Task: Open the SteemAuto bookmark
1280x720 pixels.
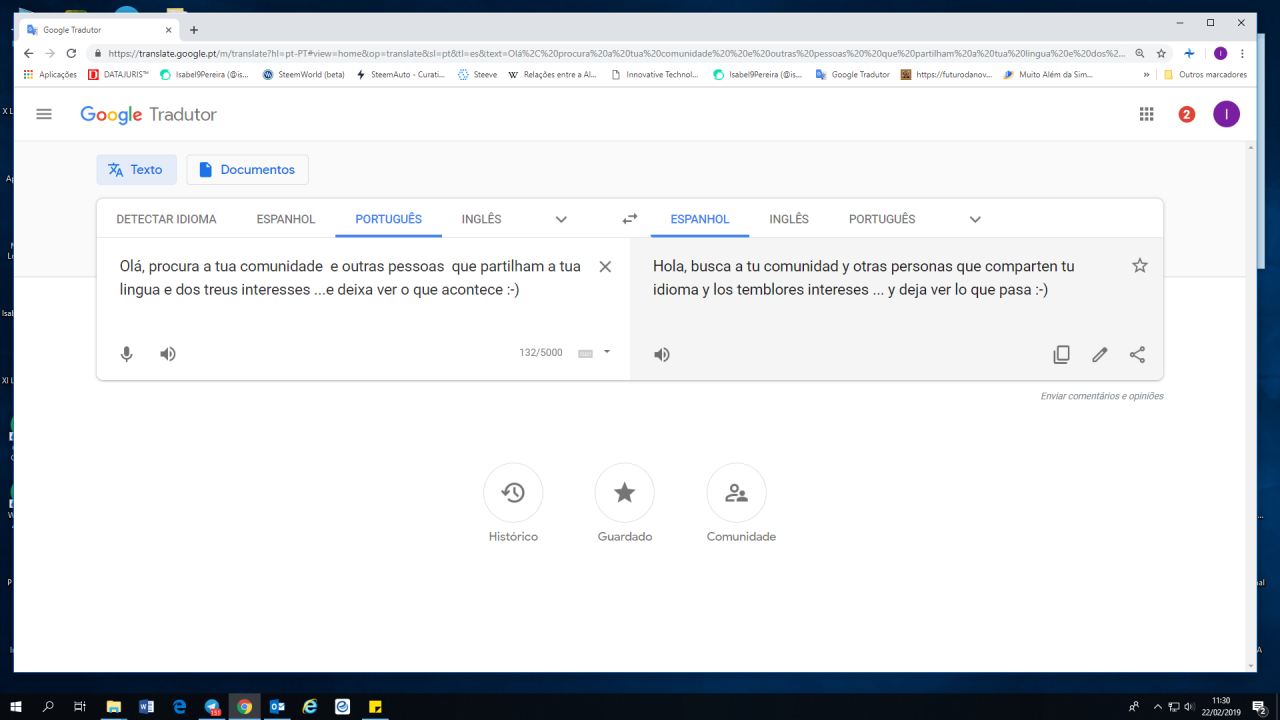Action: click(x=400, y=75)
